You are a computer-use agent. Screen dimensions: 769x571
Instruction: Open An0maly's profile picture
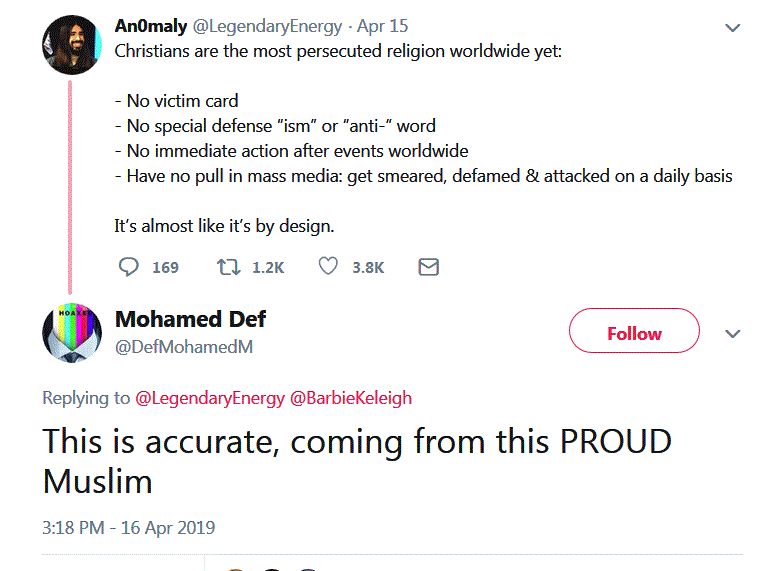(x=70, y=45)
